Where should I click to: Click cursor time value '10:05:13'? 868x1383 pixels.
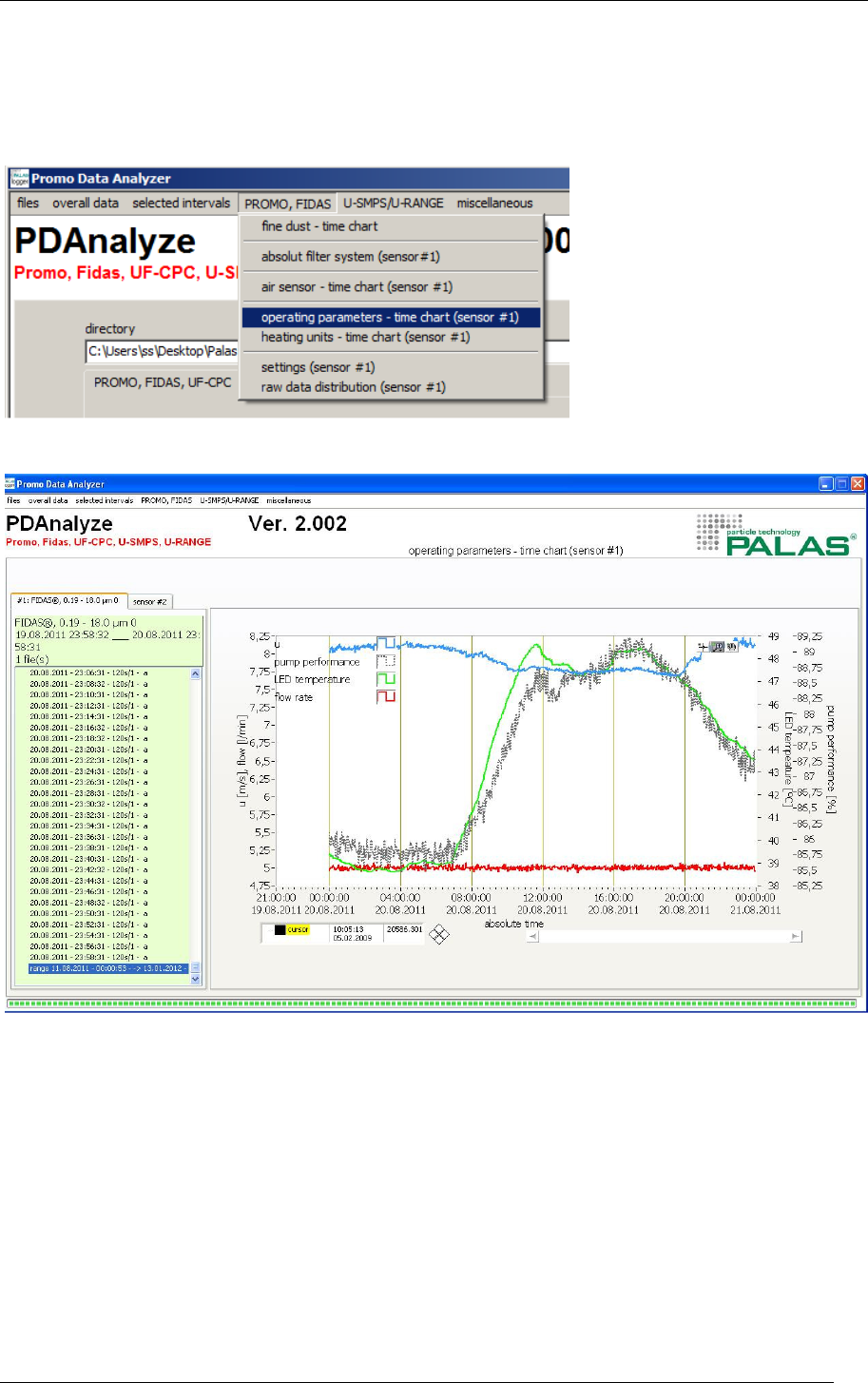[x=347, y=929]
